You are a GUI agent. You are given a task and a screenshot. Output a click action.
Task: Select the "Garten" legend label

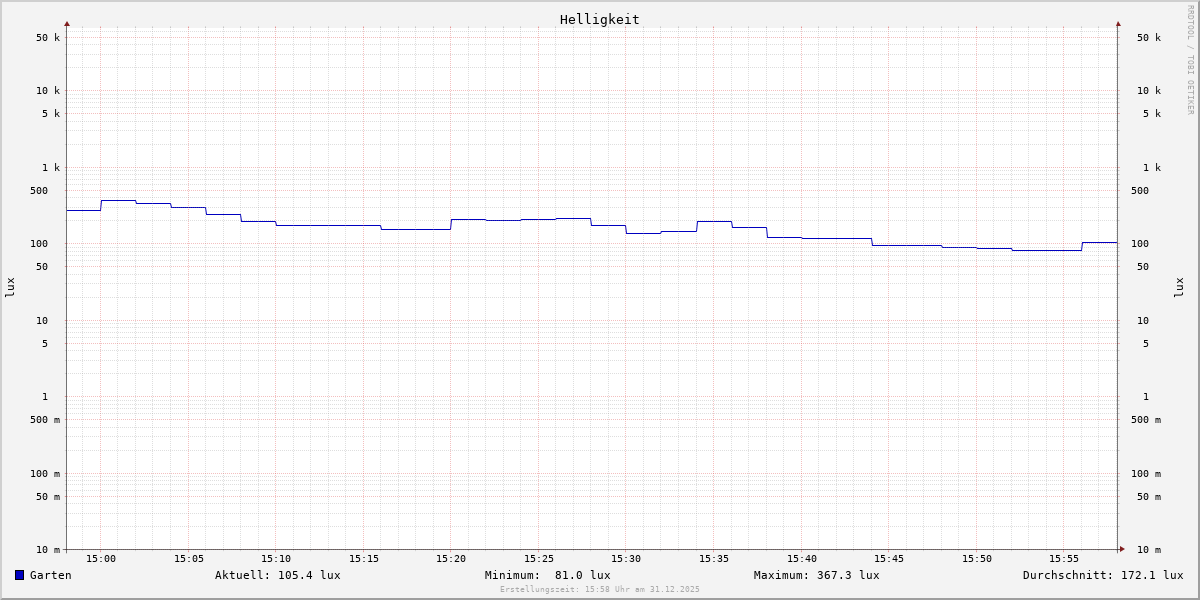click(x=51, y=575)
